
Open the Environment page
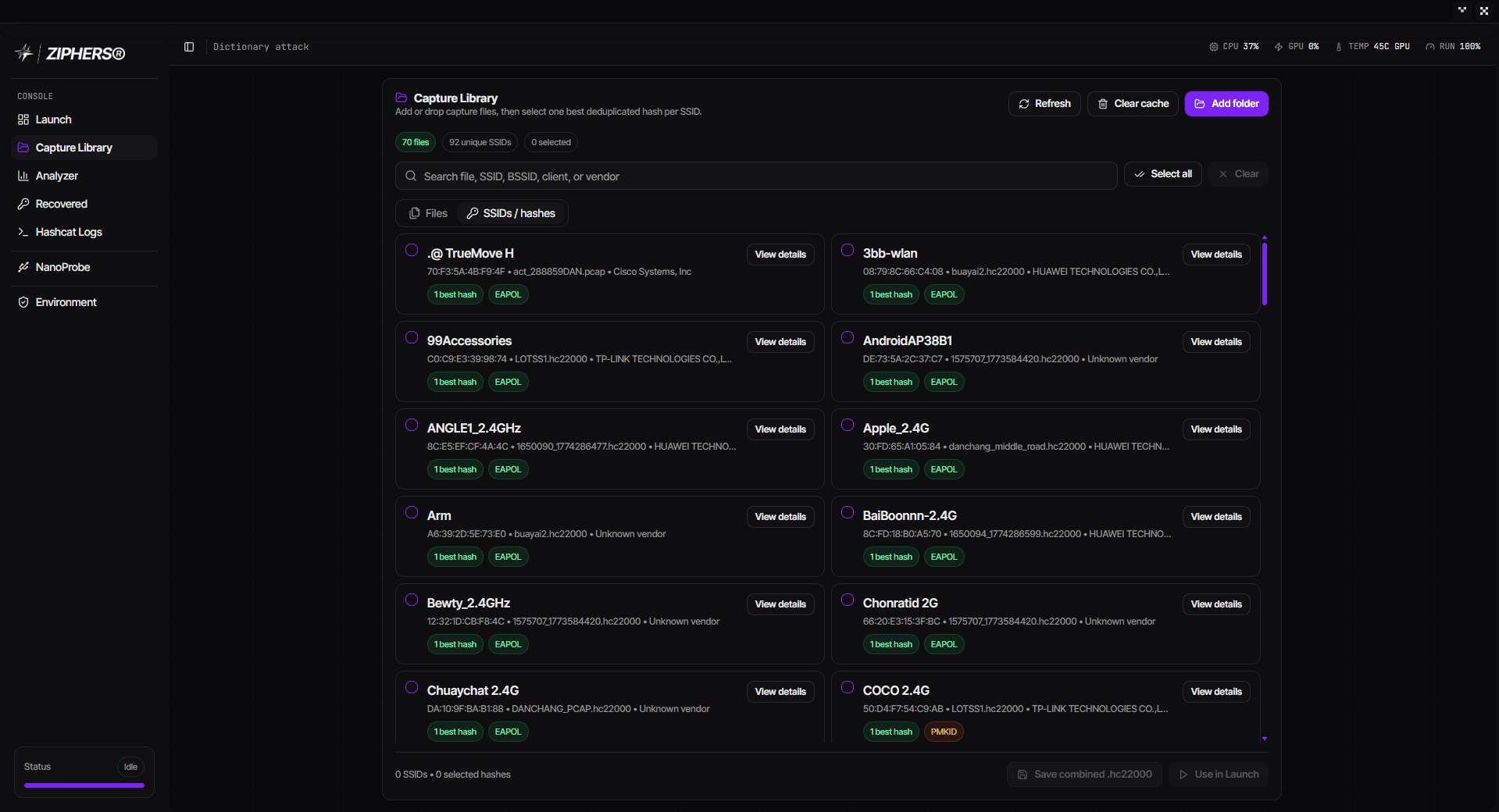pos(84,302)
